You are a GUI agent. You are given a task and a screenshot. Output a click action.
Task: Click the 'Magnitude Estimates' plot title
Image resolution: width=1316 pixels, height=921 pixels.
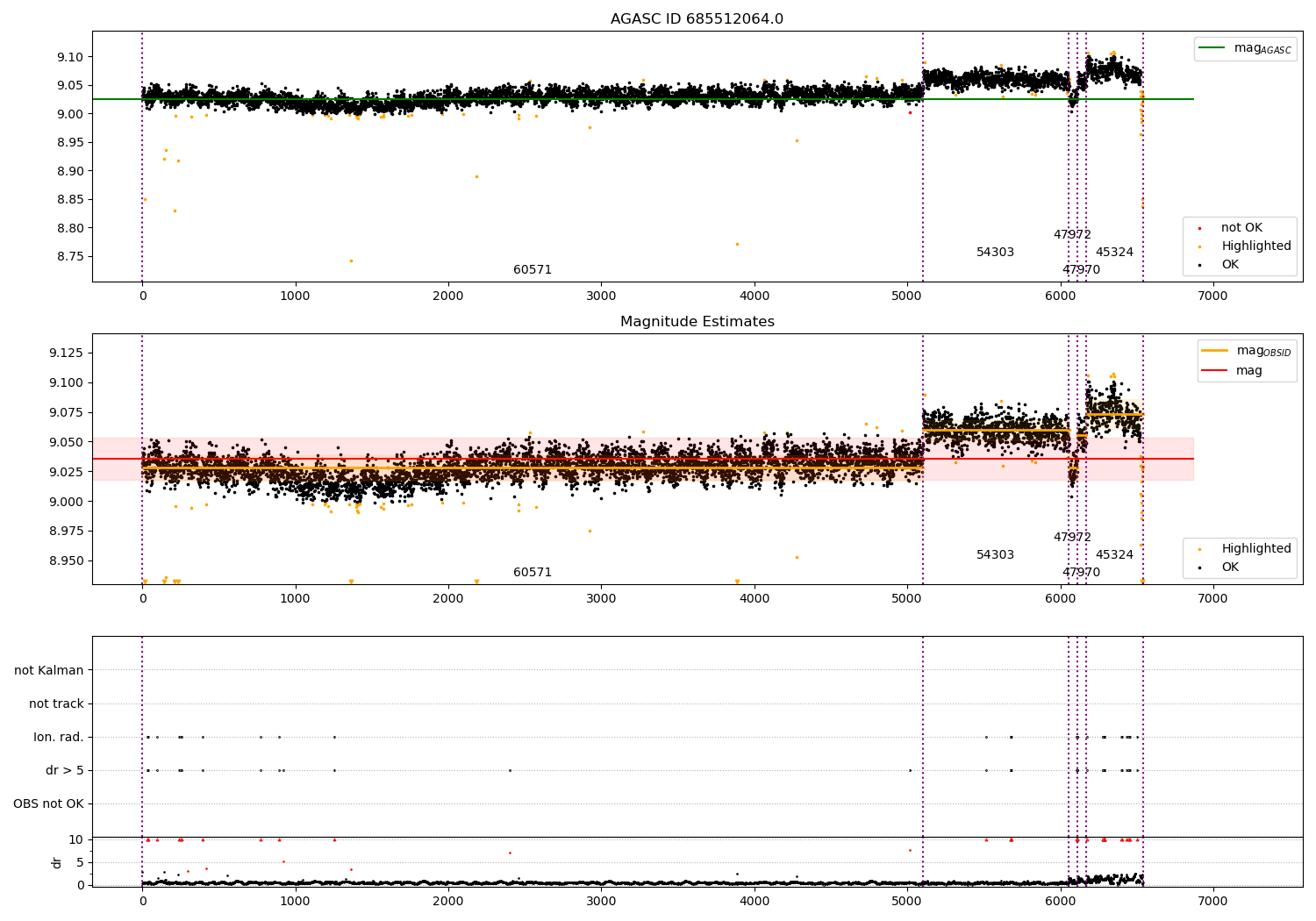[x=697, y=322]
